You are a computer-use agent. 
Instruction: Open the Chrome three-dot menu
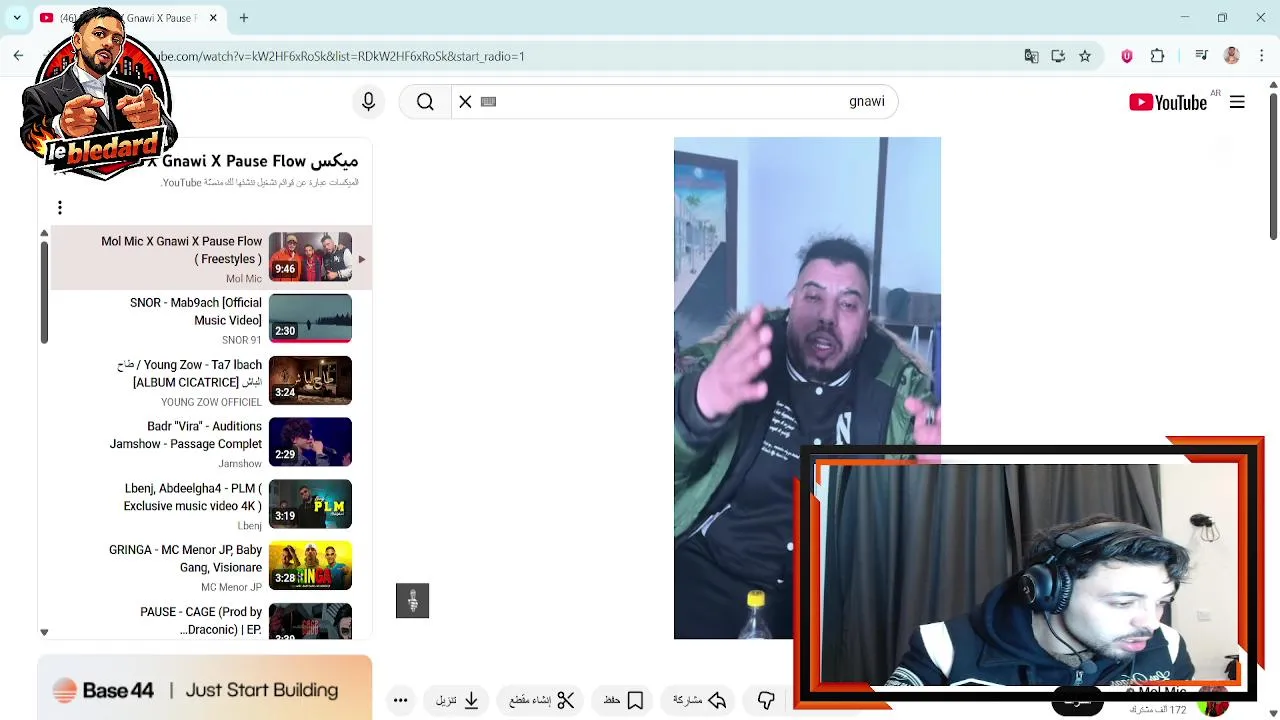[x=1261, y=56]
